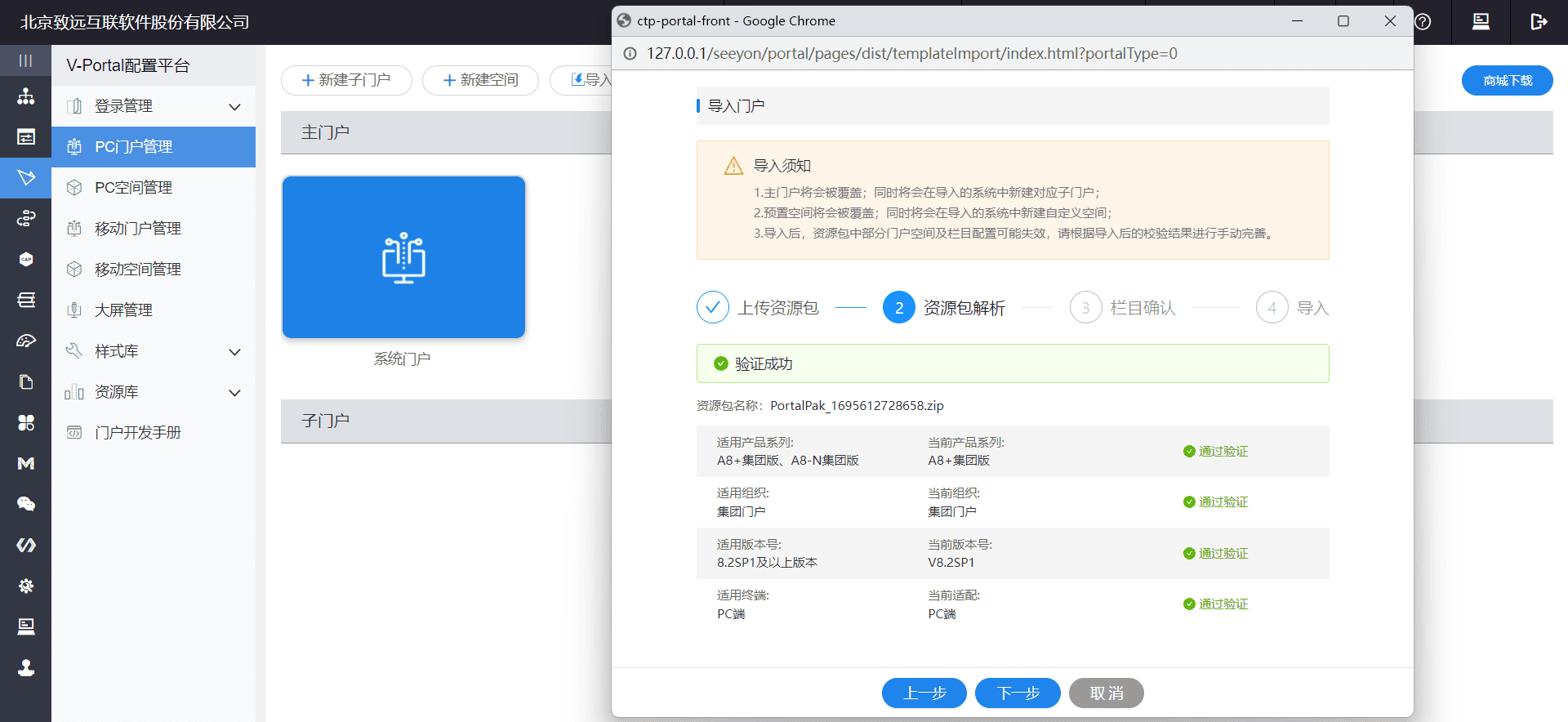Click the 主门户 section header
This screenshot has width=1568, height=722.
[325, 132]
